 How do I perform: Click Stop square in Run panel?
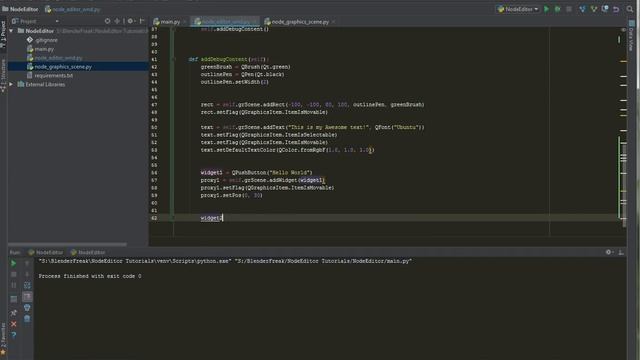click(13, 274)
